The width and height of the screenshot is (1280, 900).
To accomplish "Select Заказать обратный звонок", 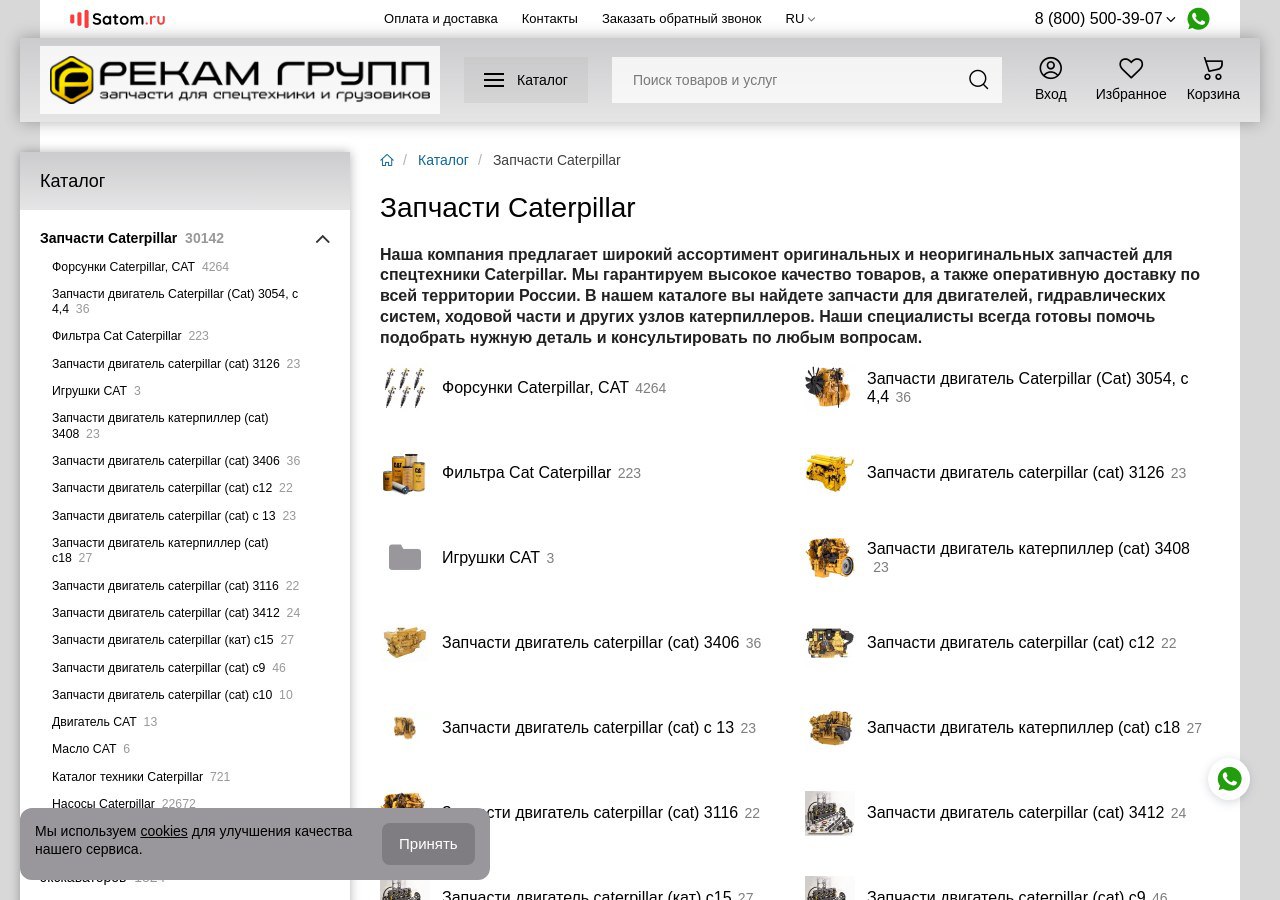I will coord(681,19).
